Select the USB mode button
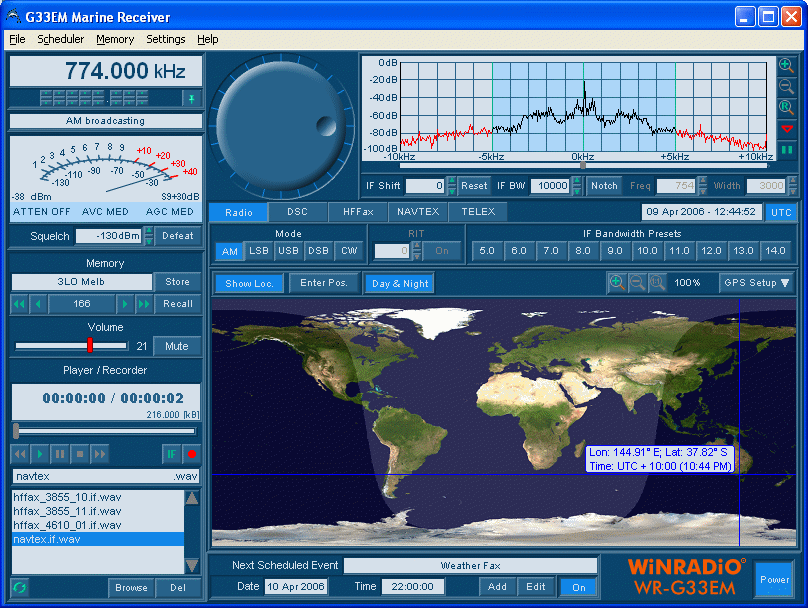Image resolution: width=808 pixels, height=608 pixels. (x=288, y=251)
